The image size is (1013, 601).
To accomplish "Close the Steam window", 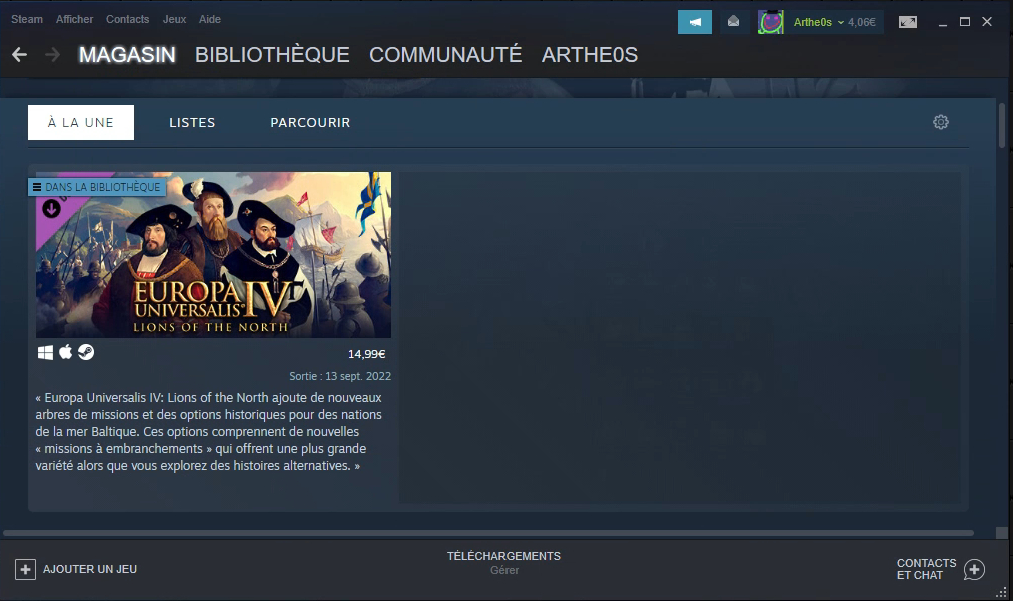I will pos(987,22).
